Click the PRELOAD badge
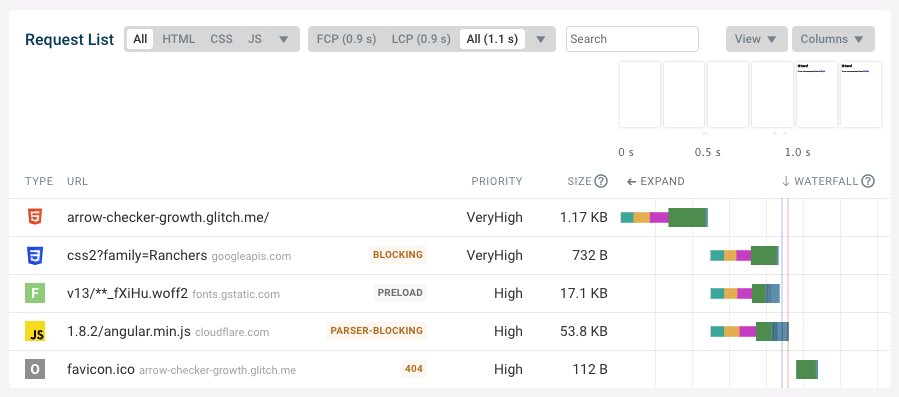 400,293
